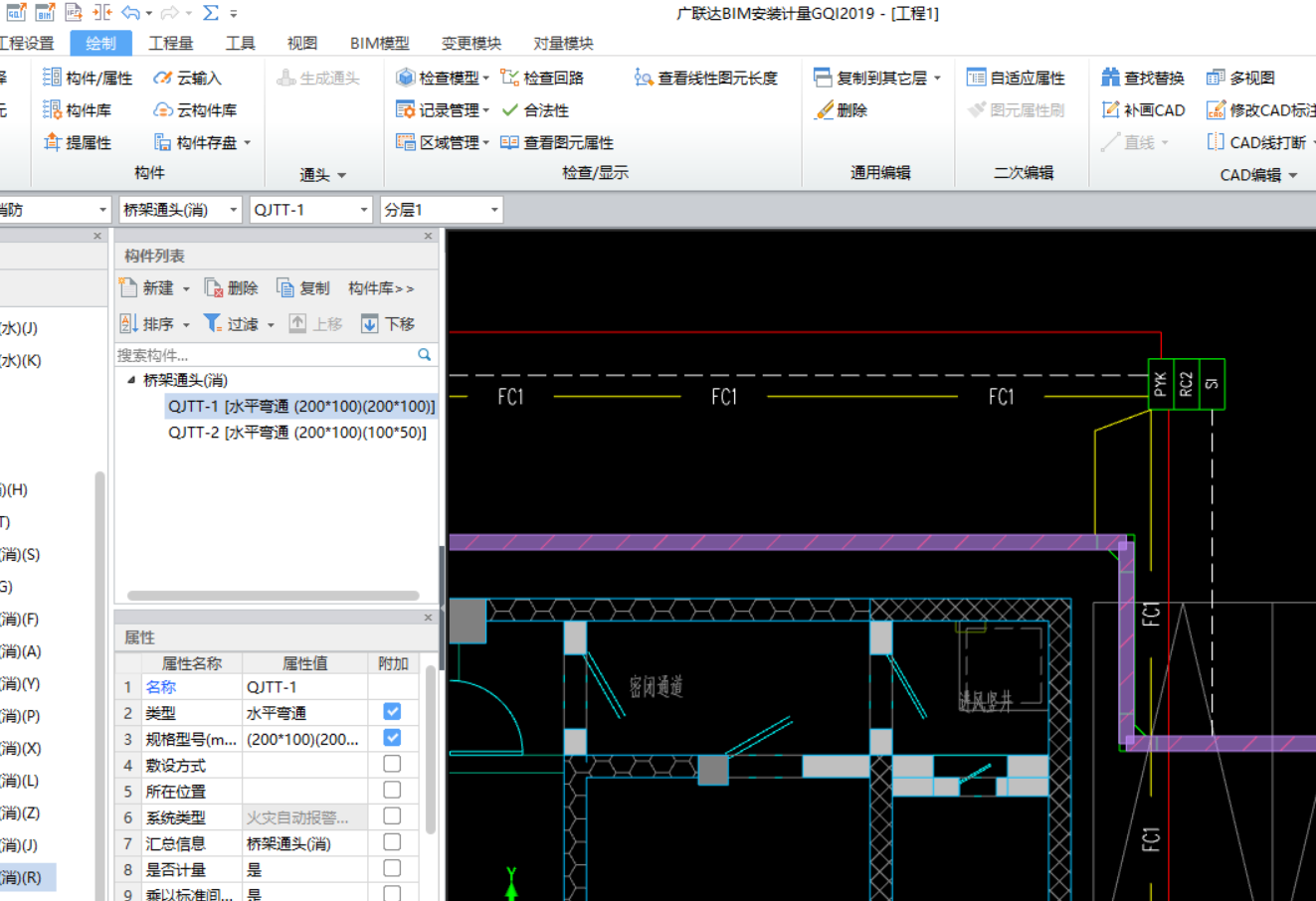
Task: Click 补画CAD tool
Action: pos(1143,110)
